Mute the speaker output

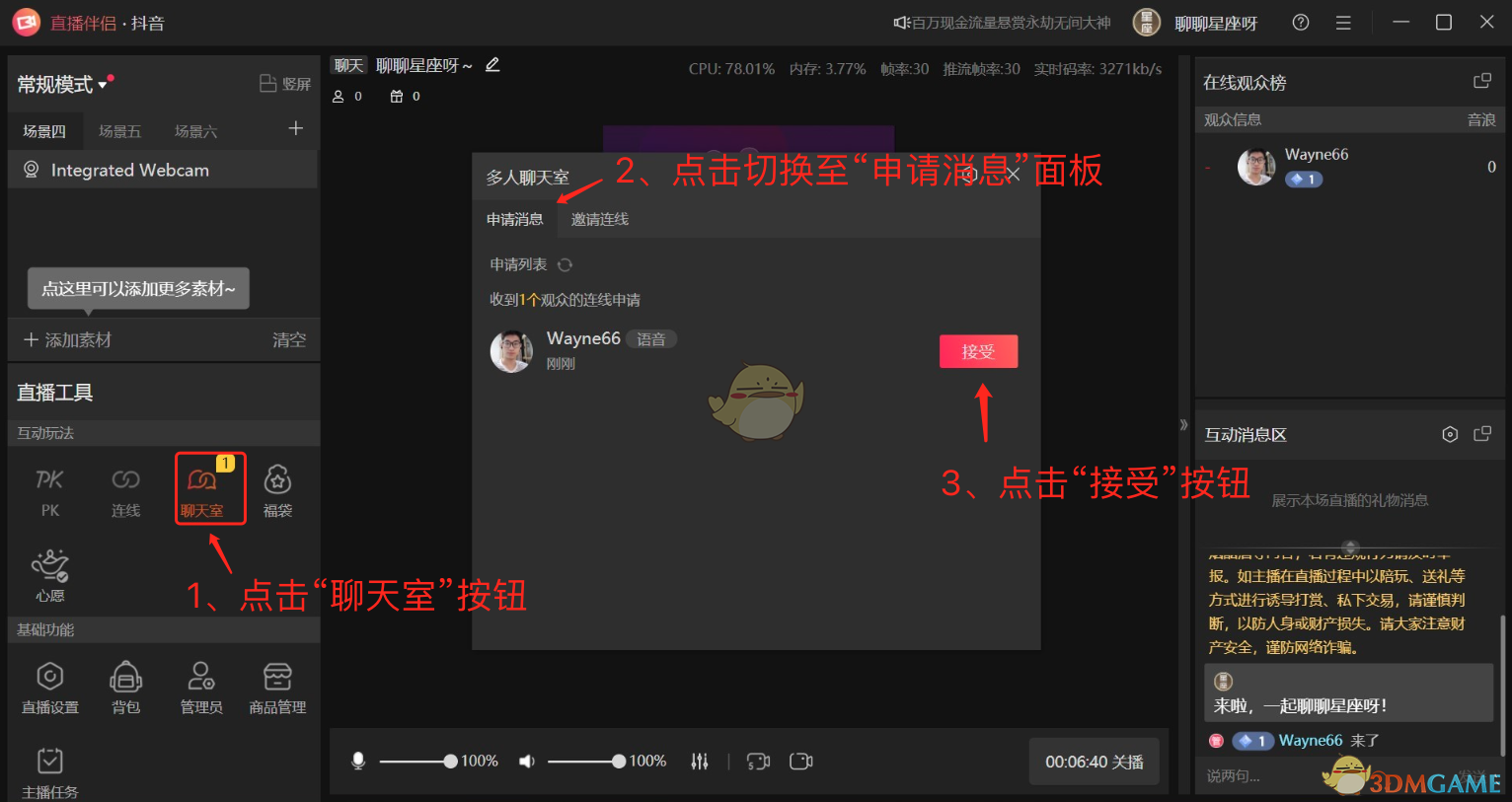coord(526,761)
